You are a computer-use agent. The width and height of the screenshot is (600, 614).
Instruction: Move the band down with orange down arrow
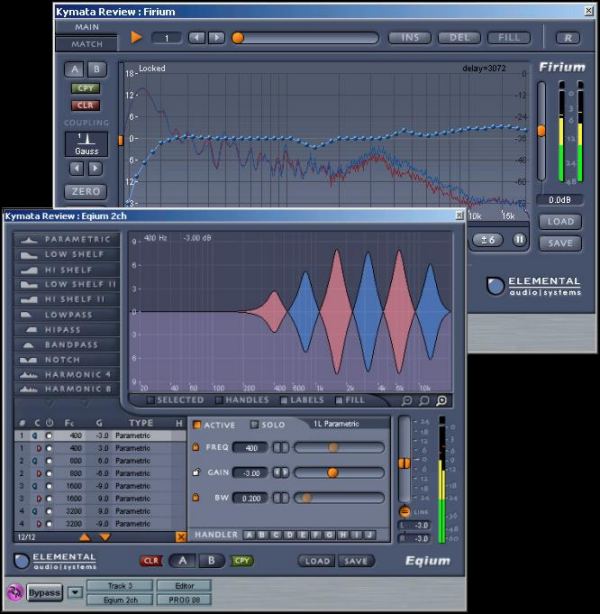105,537
